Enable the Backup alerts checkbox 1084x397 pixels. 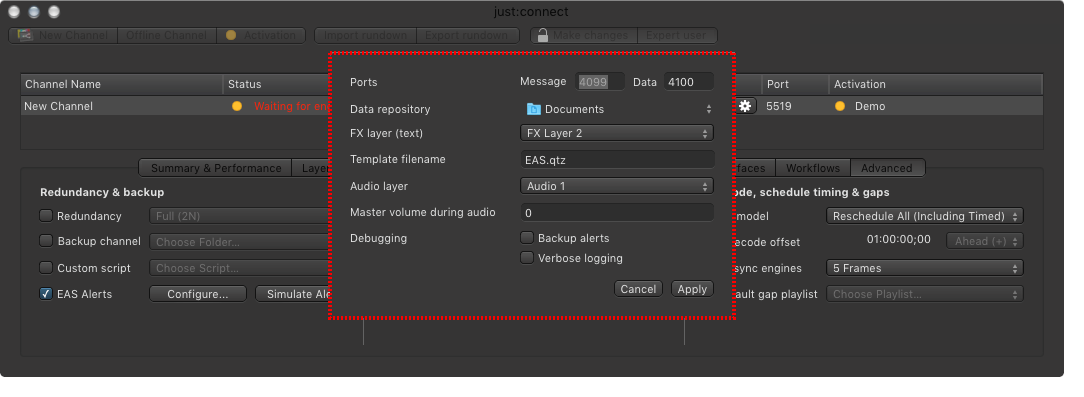[527, 238]
